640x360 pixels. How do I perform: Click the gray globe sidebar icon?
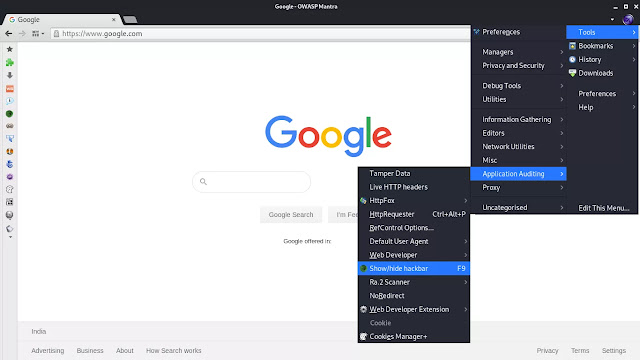click(x=10, y=215)
